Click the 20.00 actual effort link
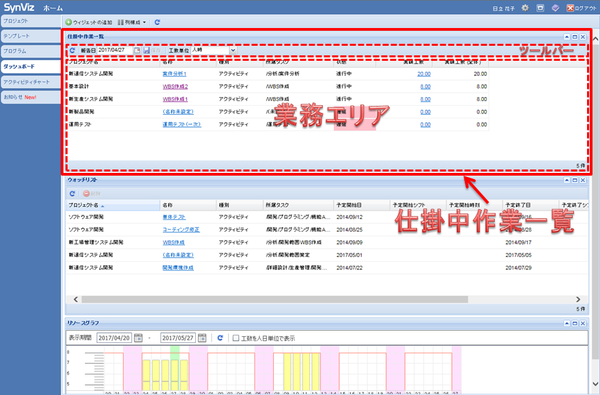This screenshot has width=600, height=395. [x=424, y=74]
